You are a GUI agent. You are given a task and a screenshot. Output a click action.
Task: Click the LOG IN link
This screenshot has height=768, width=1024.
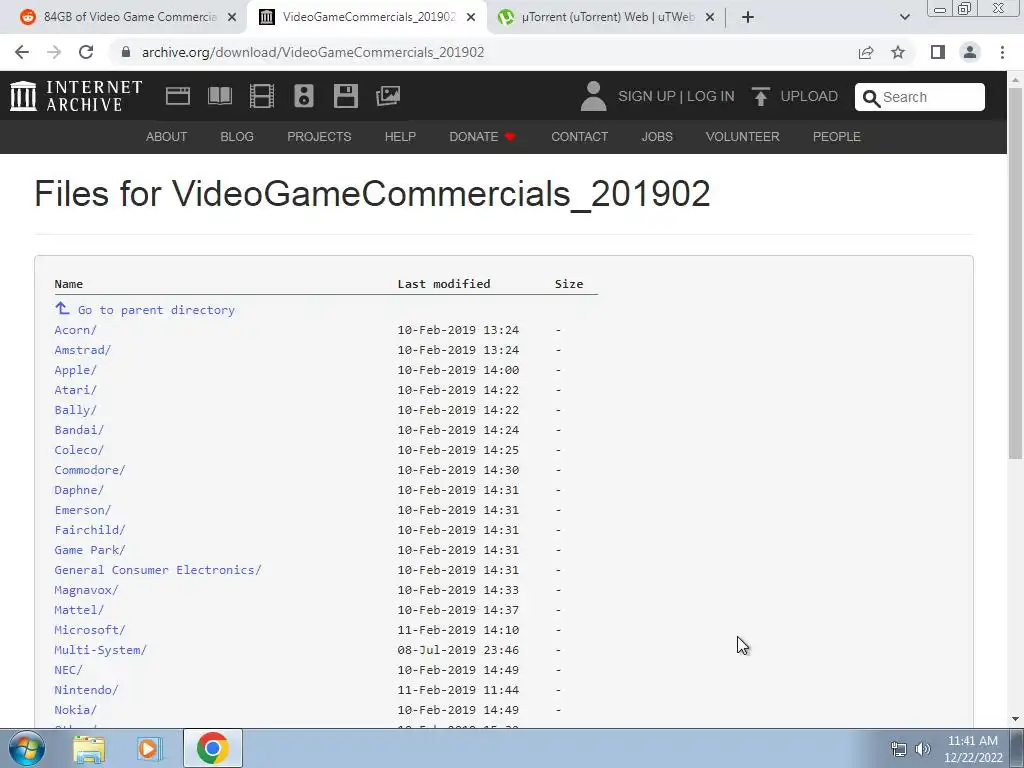click(711, 97)
